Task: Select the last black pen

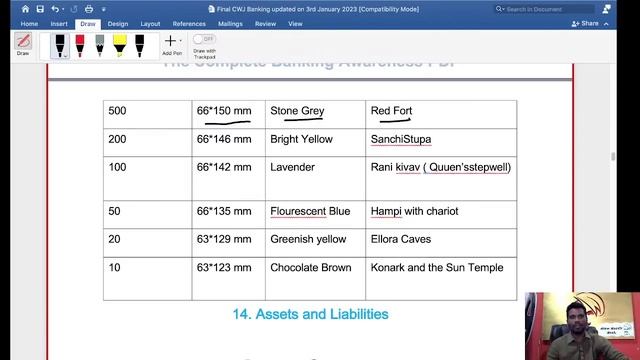Action: pyautogui.click(x=140, y=46)
